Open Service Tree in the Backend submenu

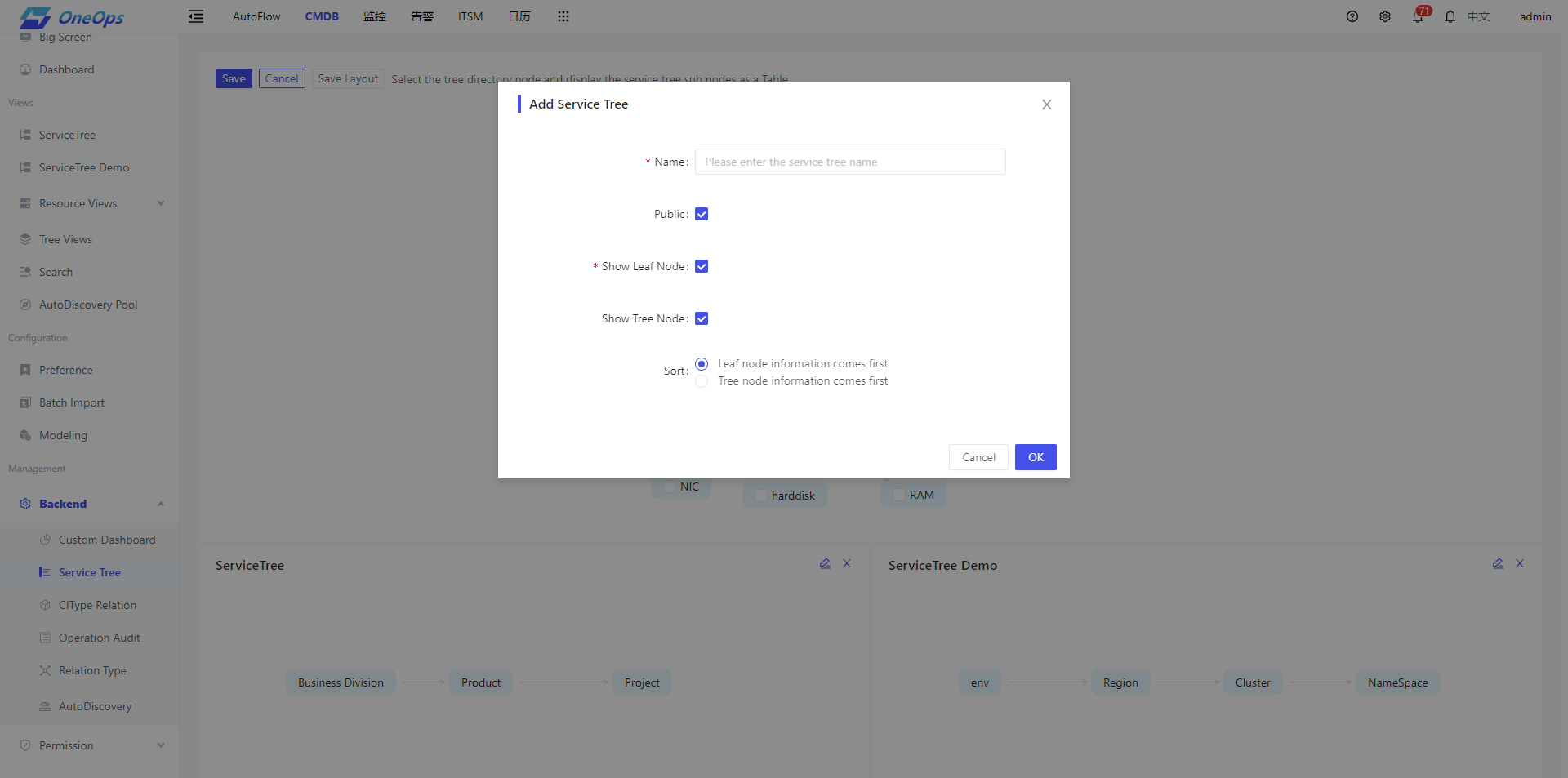[x=90, y=572]
